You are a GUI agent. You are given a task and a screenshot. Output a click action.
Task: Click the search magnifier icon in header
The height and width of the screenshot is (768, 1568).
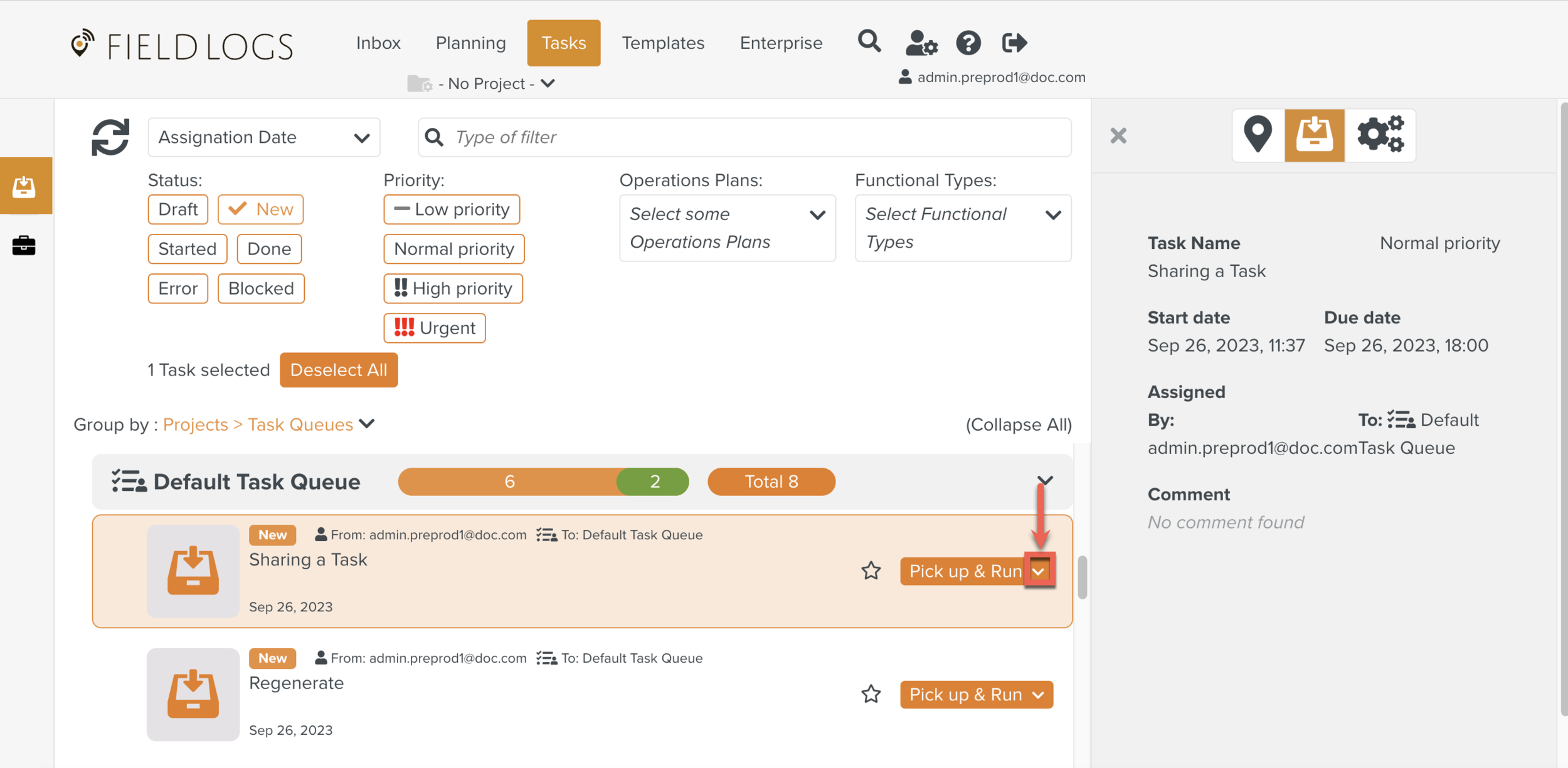[869, 42]
